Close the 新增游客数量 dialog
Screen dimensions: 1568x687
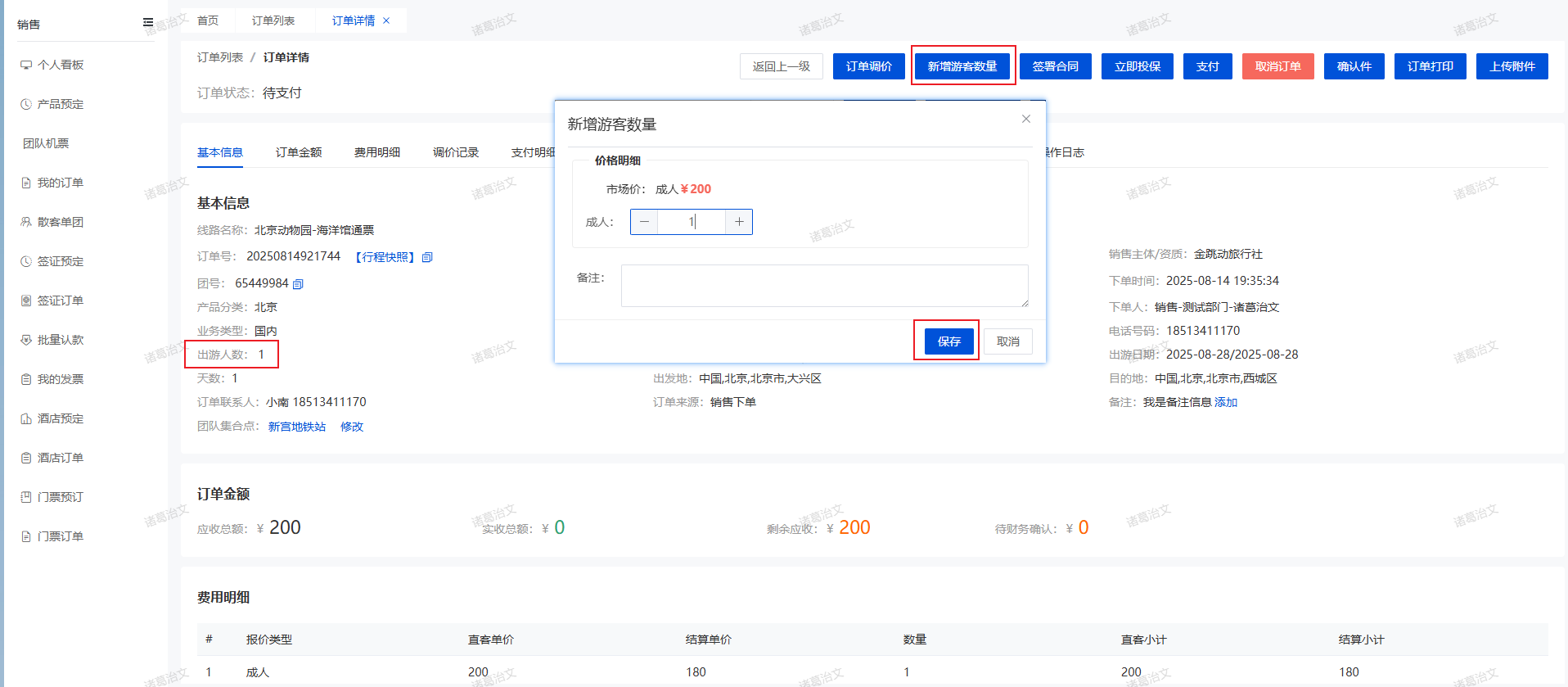click(1025, 119)
